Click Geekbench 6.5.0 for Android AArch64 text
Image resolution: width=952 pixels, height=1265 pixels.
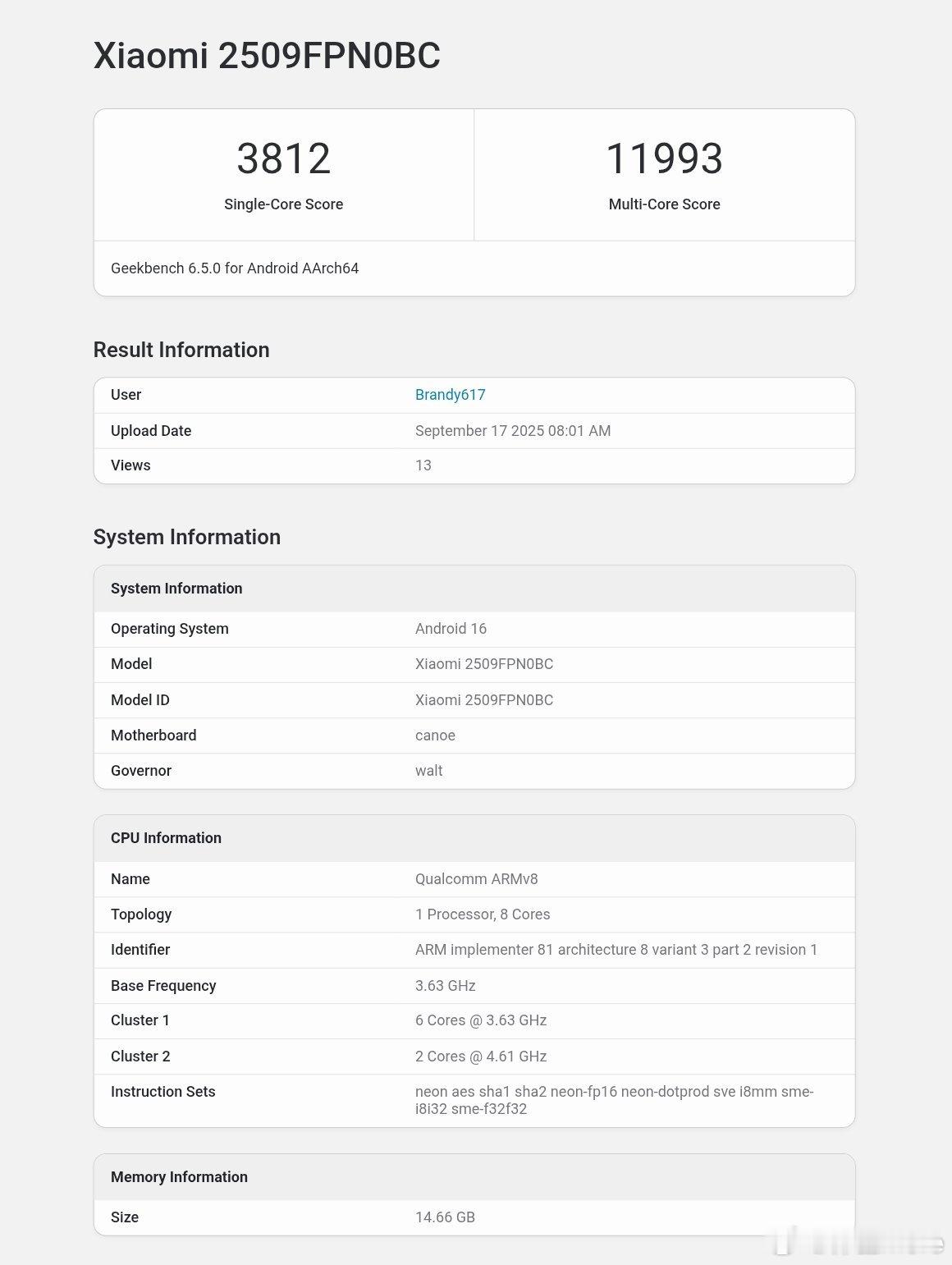tap(235, 268)
